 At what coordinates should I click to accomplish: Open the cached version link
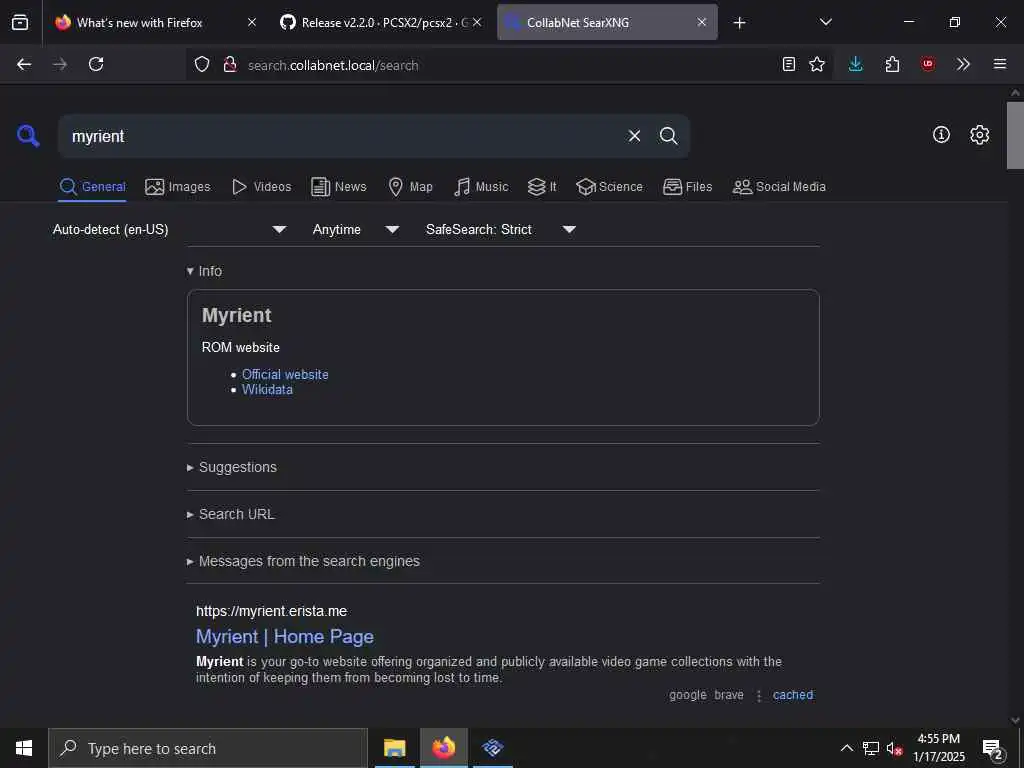(x=793, y=695)
